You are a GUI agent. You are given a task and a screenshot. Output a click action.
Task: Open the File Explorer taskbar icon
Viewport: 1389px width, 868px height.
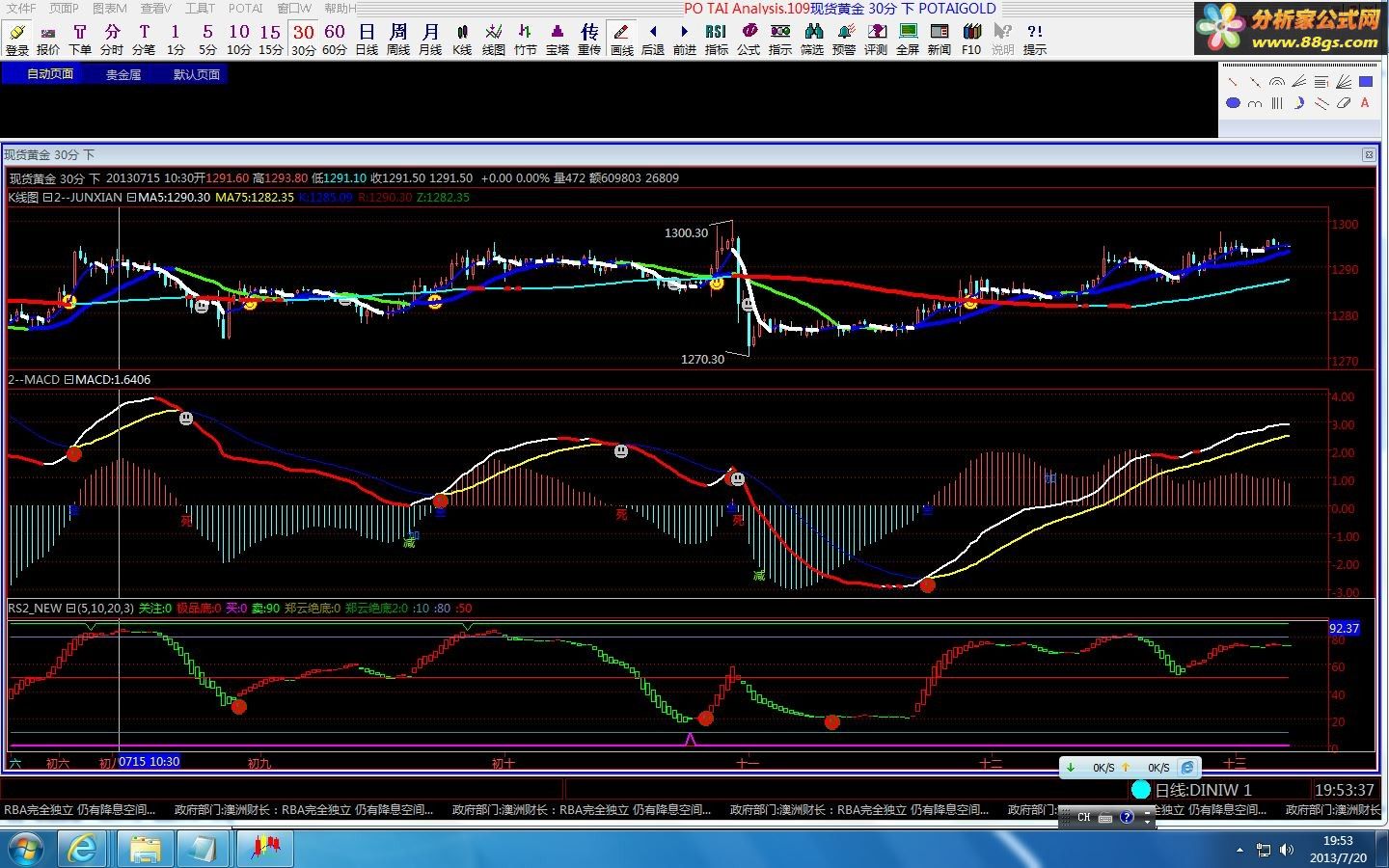click(146, 849)
